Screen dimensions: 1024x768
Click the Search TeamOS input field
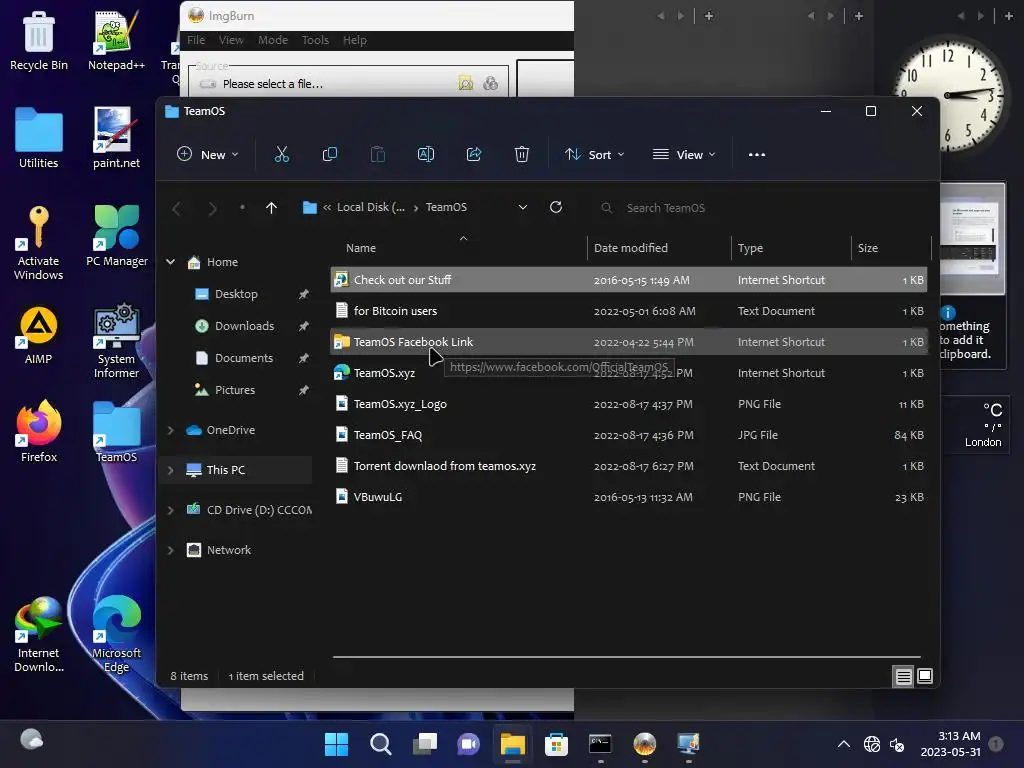[x=758, y=208]
